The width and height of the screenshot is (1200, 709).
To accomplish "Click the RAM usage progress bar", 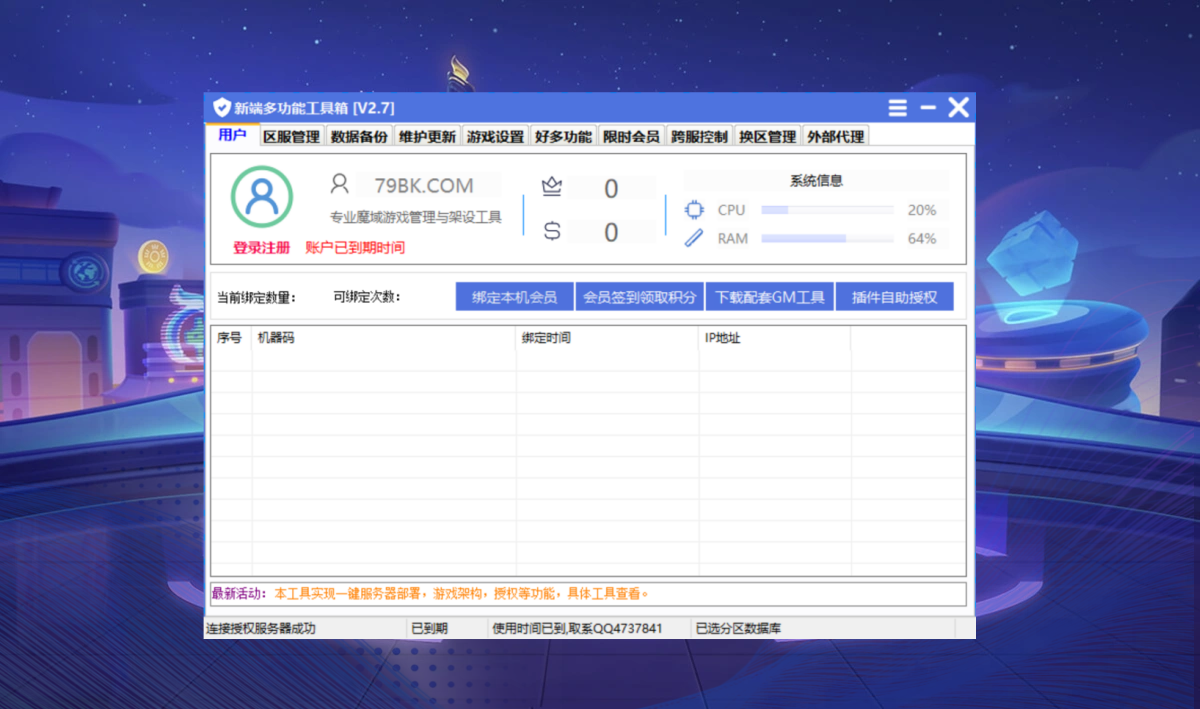I will pyautogui.click(x=827, y=238).
